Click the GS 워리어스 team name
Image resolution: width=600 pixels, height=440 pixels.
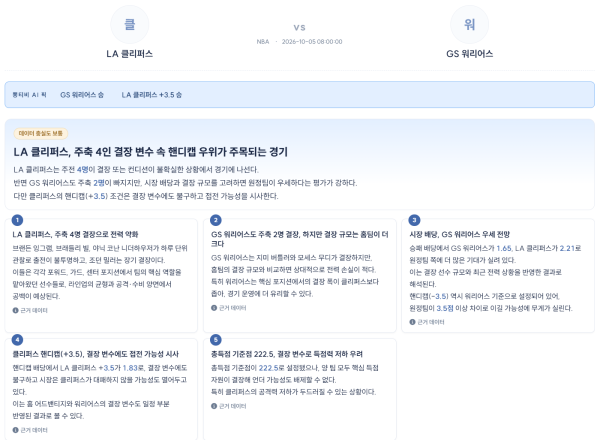[x=470, y=54]
